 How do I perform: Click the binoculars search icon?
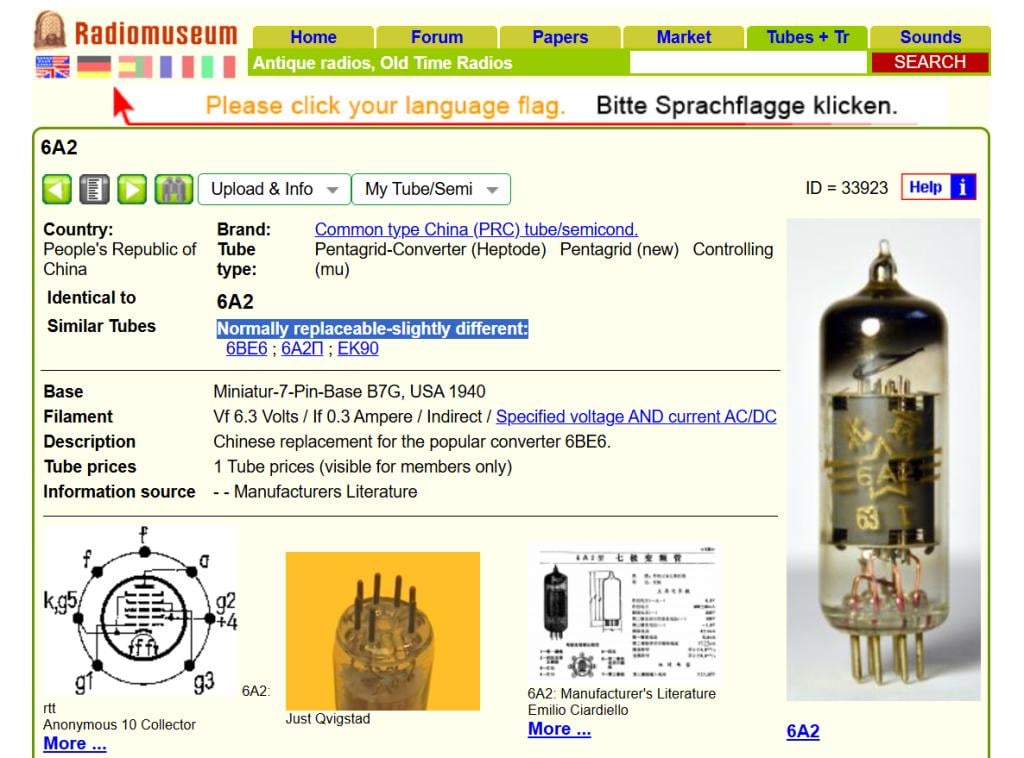click(173, 189)
